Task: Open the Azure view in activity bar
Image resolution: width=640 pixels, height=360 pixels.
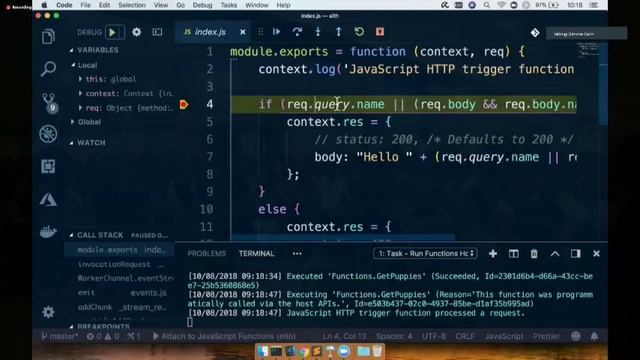Action: point(48,200)
